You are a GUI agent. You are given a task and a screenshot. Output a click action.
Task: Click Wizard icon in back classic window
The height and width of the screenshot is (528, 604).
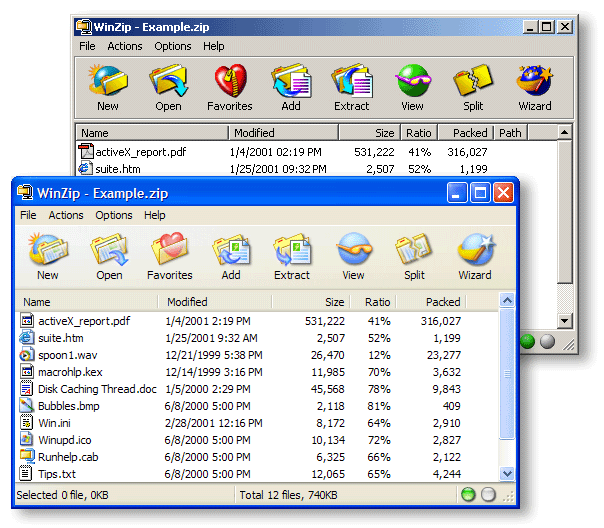[x=535, y=80]
